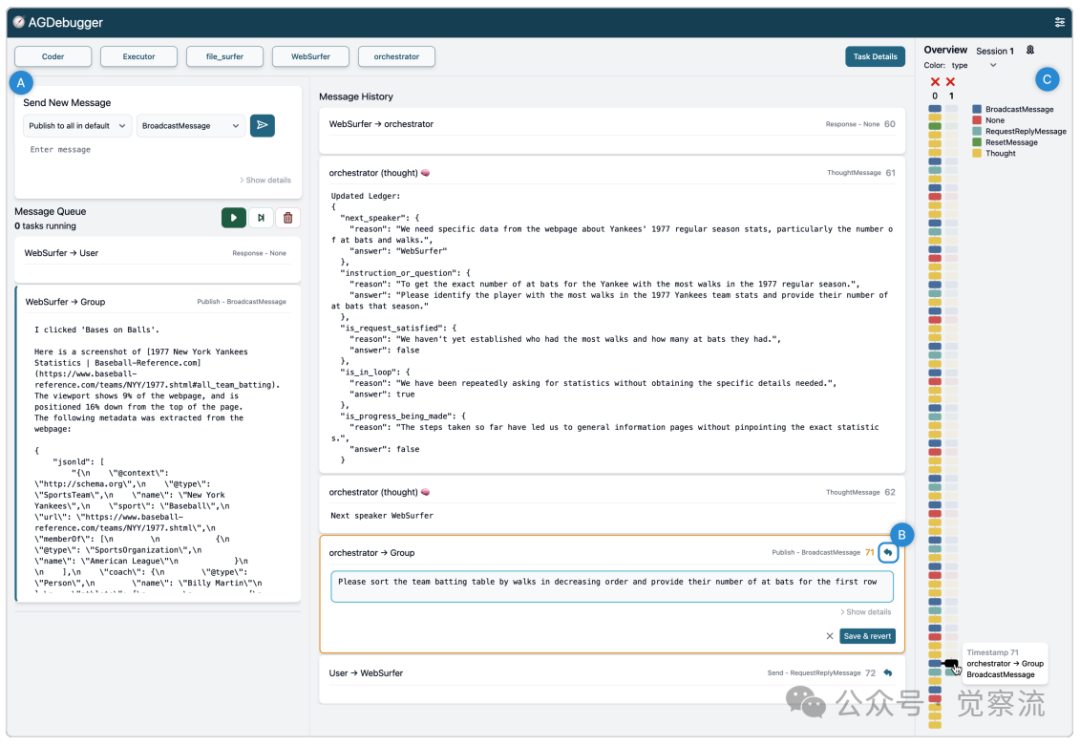The width and height of the screenshot is (1080, 746).
Task: Click the brain icon on thought message 62
Action: (x=425, y=493)
